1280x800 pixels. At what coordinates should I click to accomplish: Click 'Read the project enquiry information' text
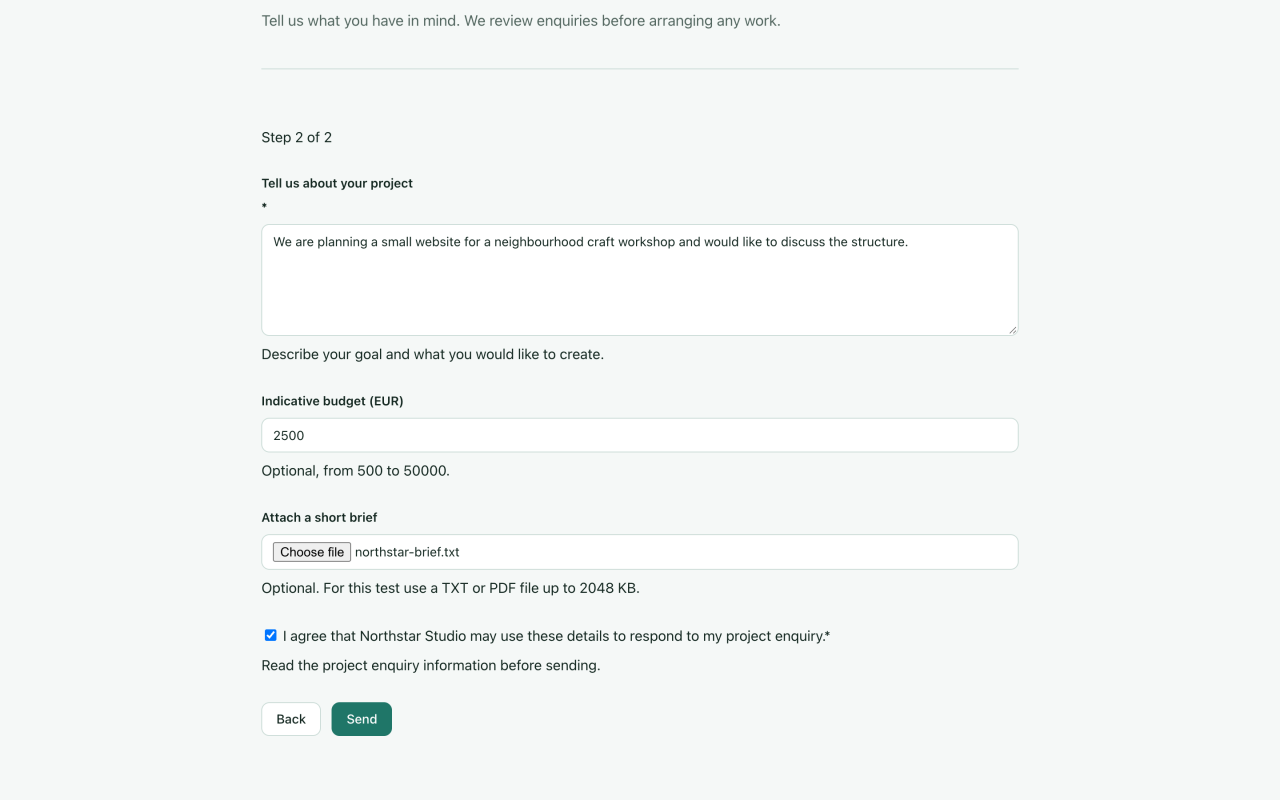click(x=431, y=665)
